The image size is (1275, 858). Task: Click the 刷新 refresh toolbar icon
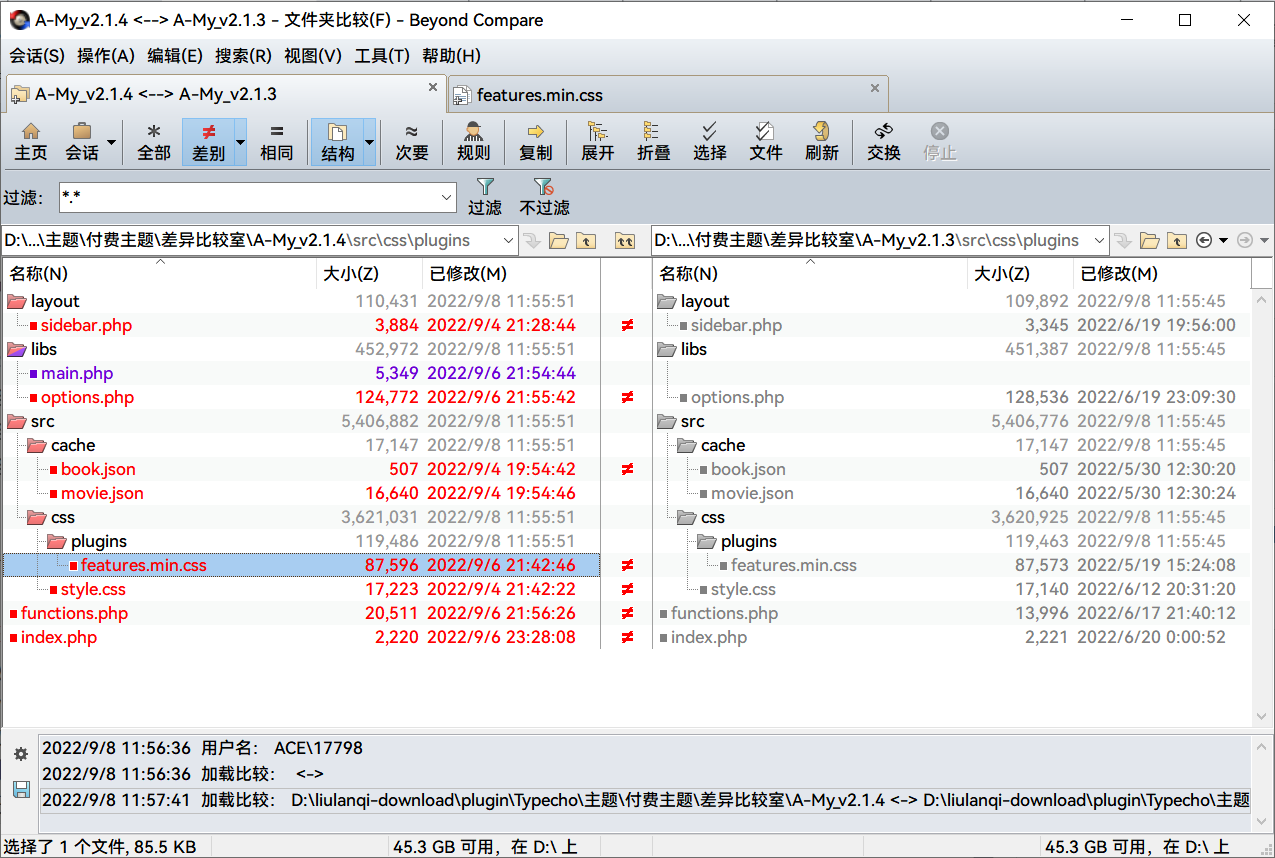(x=821, y=141)
